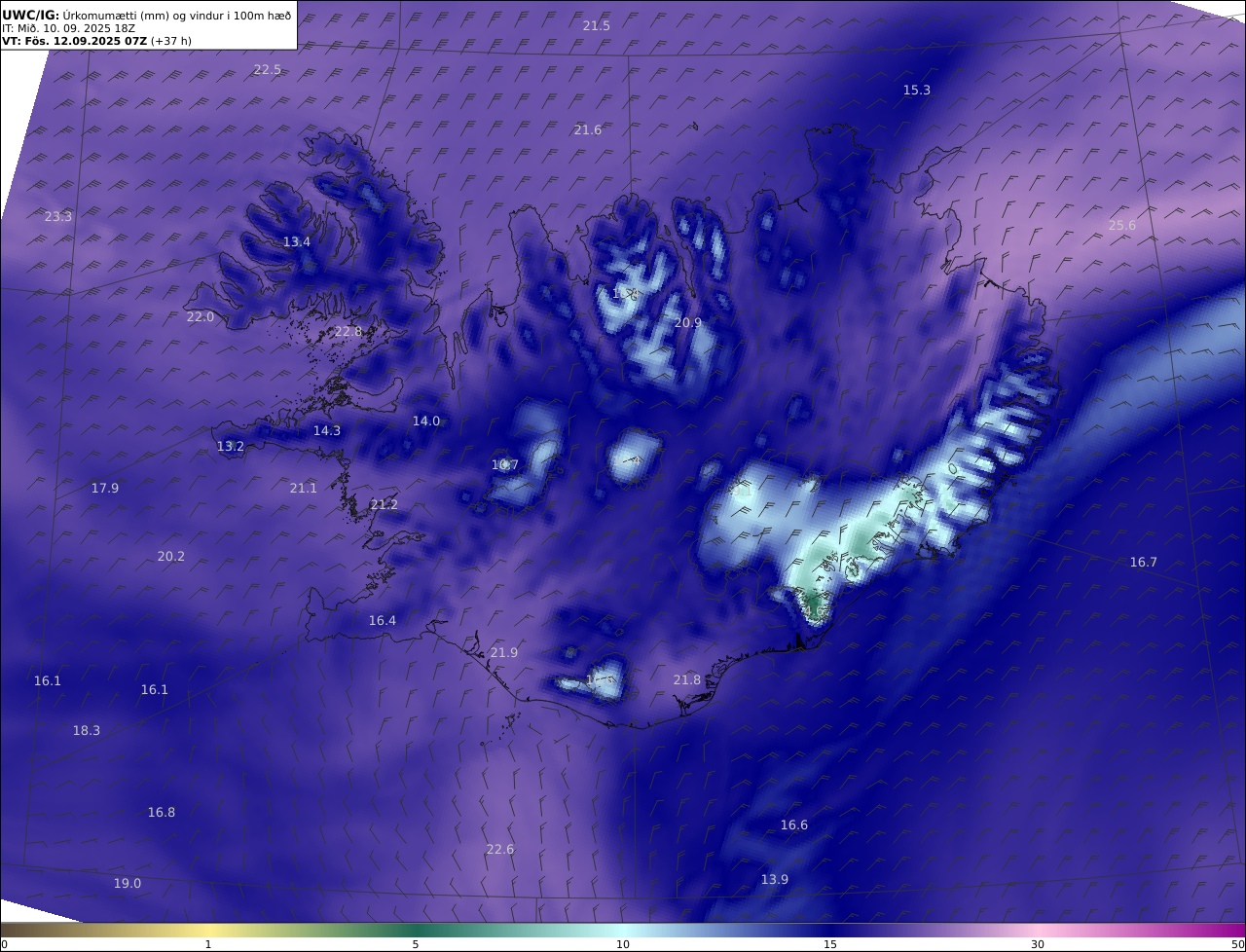This screenshot has width=1246, height=952.
Task: Click the map value 16.4
Action: (383, 620)
